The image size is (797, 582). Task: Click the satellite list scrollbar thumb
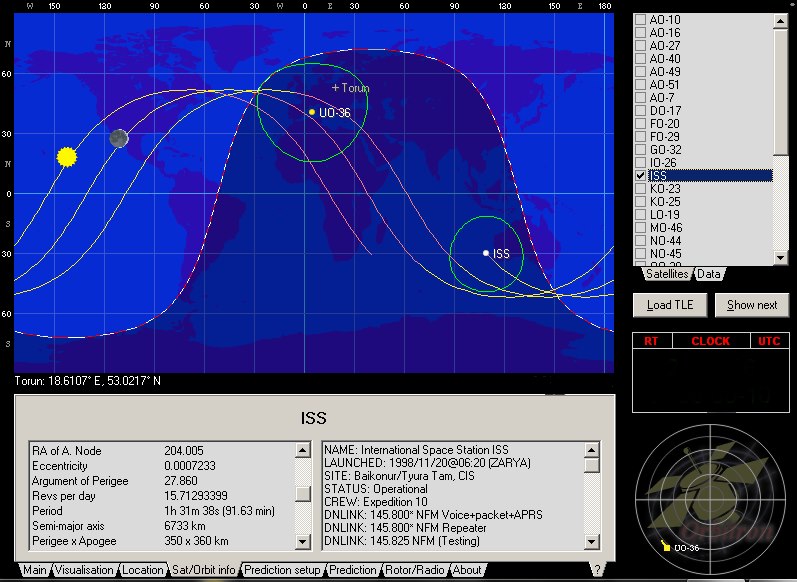pyautogui.click(x=780, y=91)
